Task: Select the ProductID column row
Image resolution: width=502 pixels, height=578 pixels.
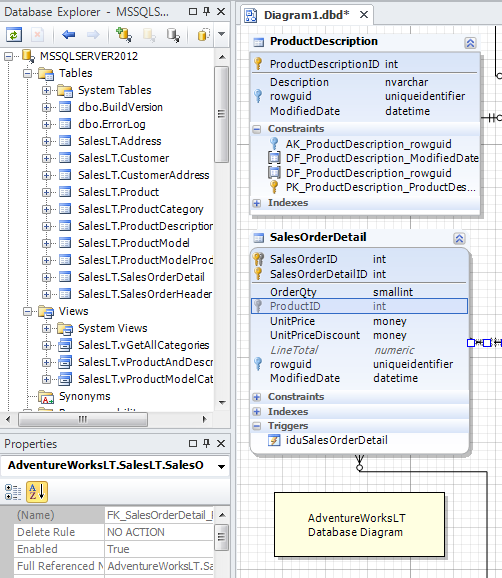Action: pyautogui.click(x=359, y=306)
